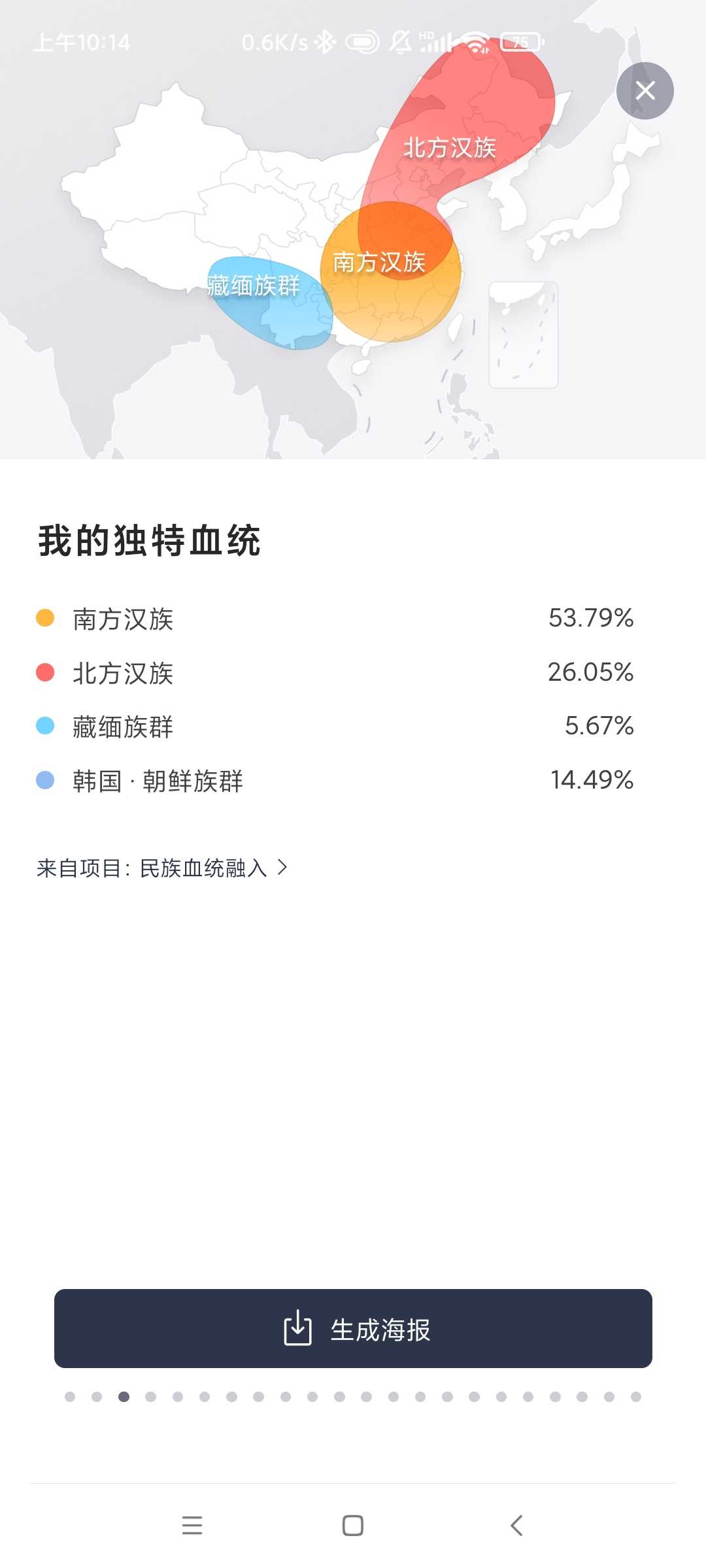This screenshot has width=706, height=1568.
Task: Jump to the first page indicator dot
Action: pyautogui.click(x=70, y=1397)
